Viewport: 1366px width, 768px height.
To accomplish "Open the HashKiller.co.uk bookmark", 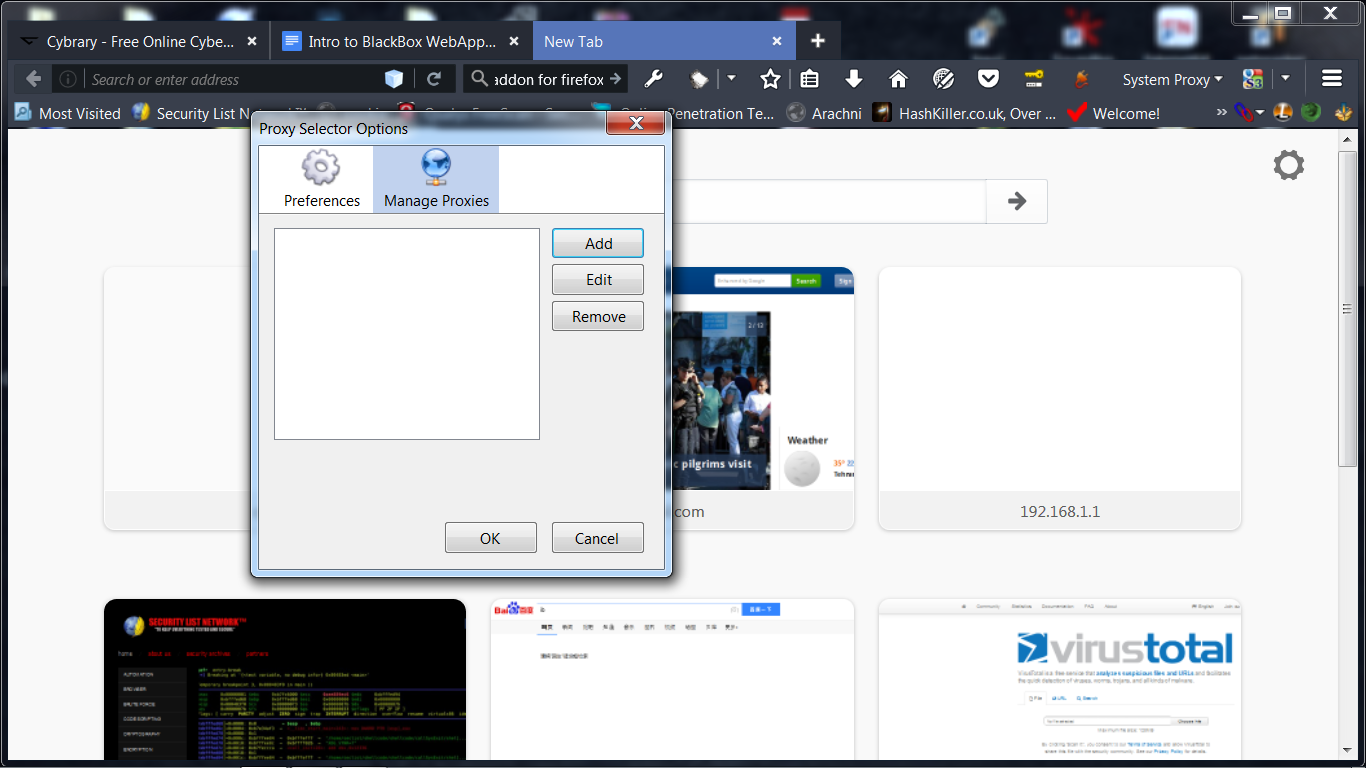I will point(965,113).
